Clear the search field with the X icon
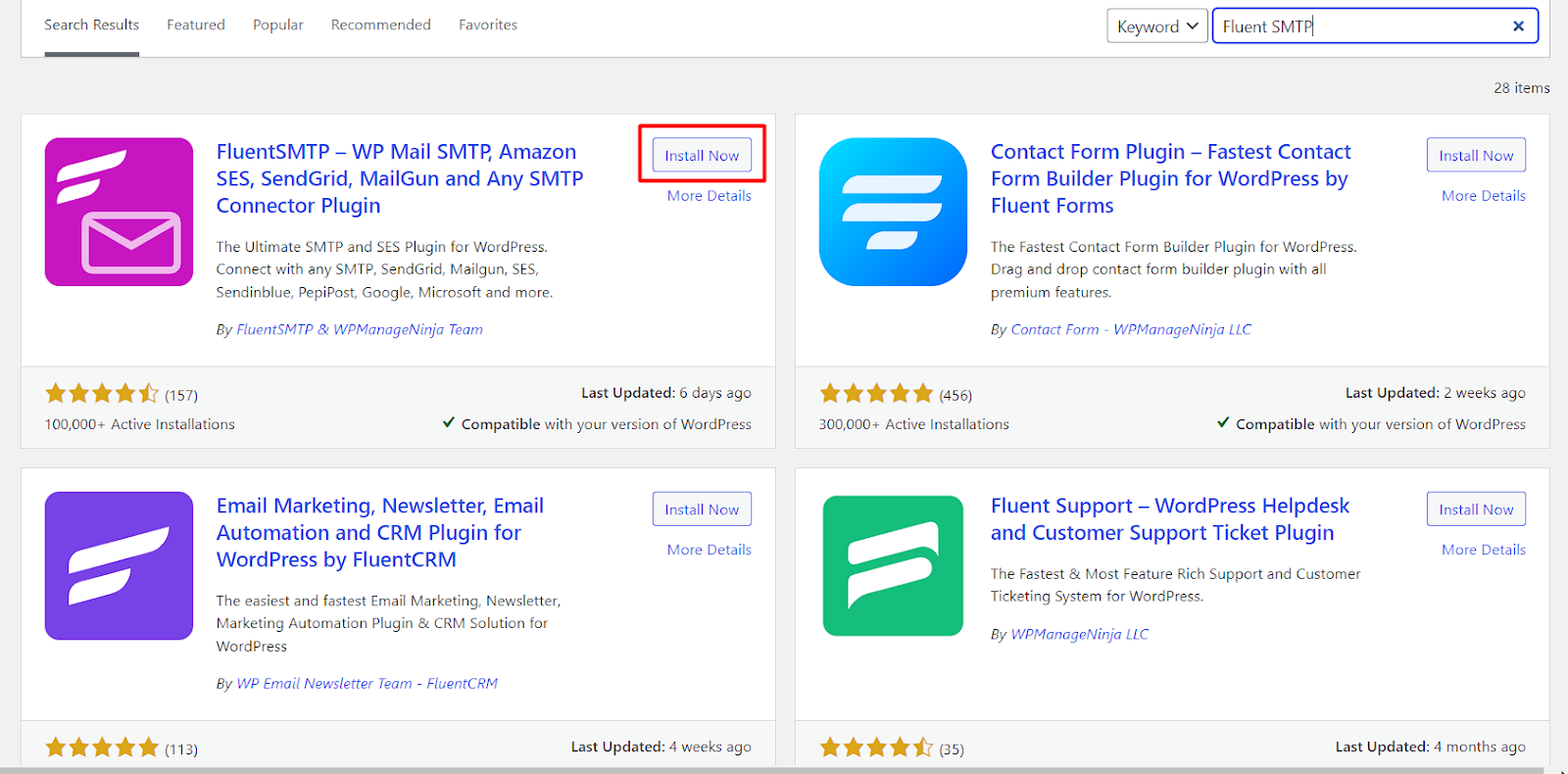1568x774 pixels. [x=1518, y=26]
